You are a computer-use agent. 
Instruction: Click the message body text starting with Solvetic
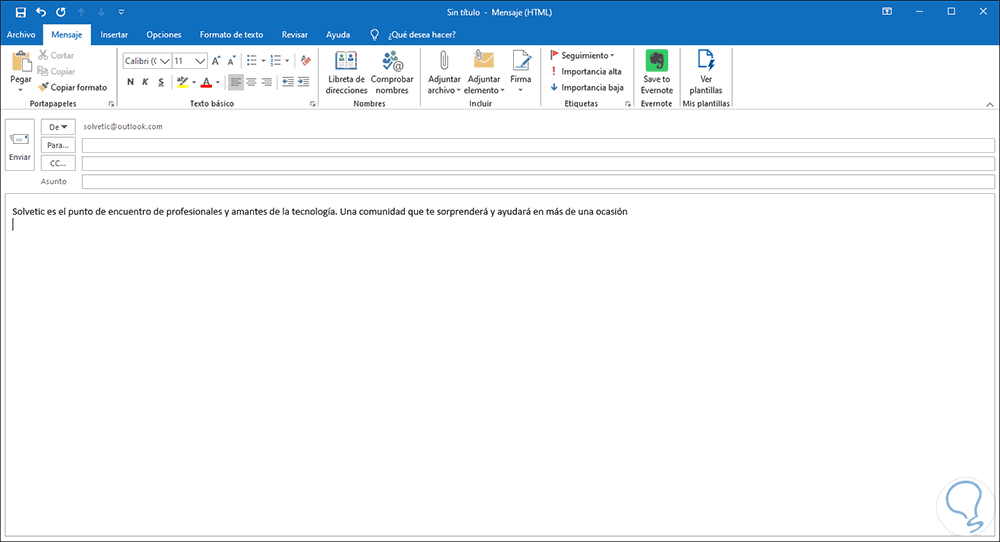[320, 211]
